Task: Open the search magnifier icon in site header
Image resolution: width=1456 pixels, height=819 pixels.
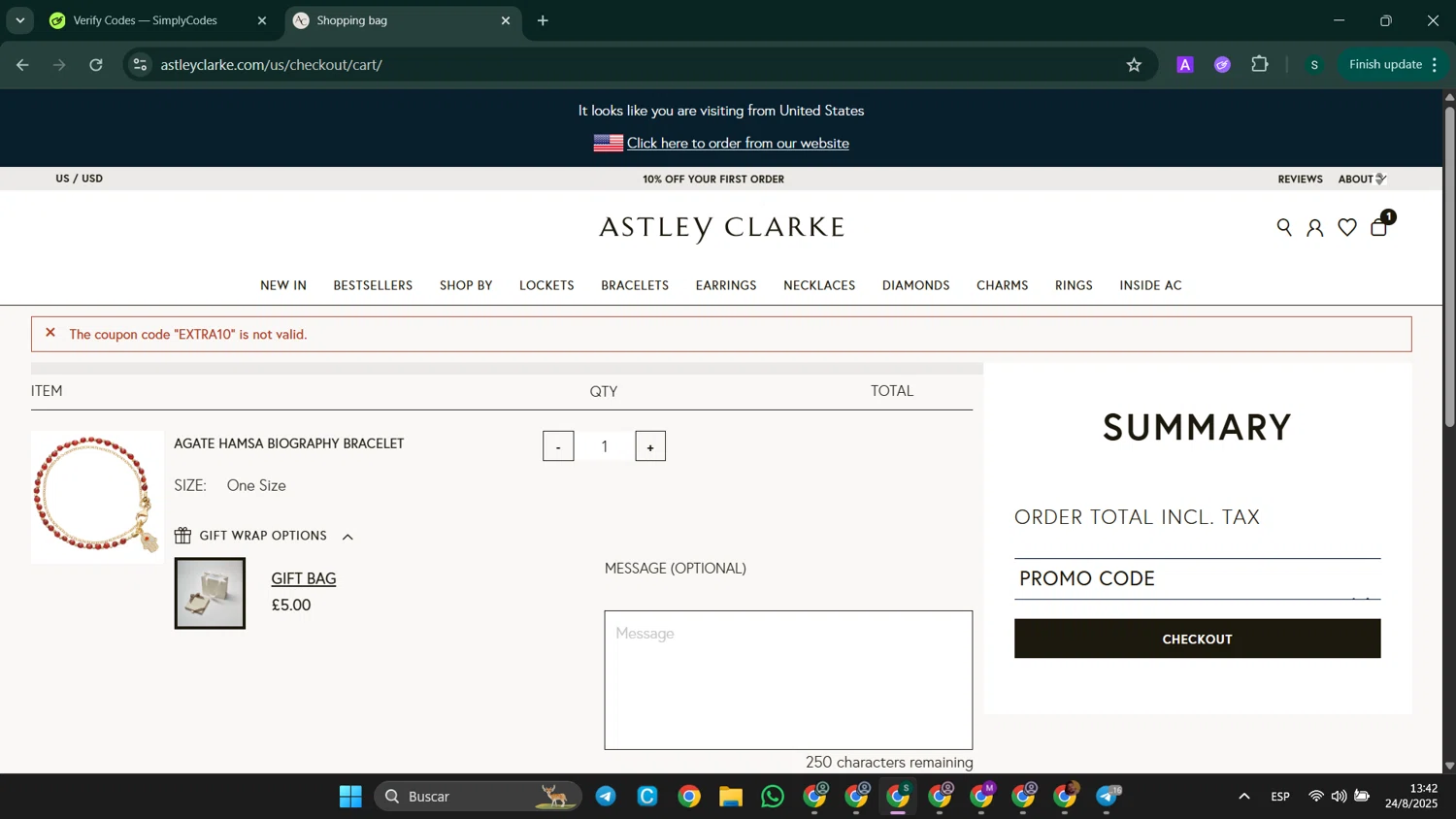Action: [1284, 228]
